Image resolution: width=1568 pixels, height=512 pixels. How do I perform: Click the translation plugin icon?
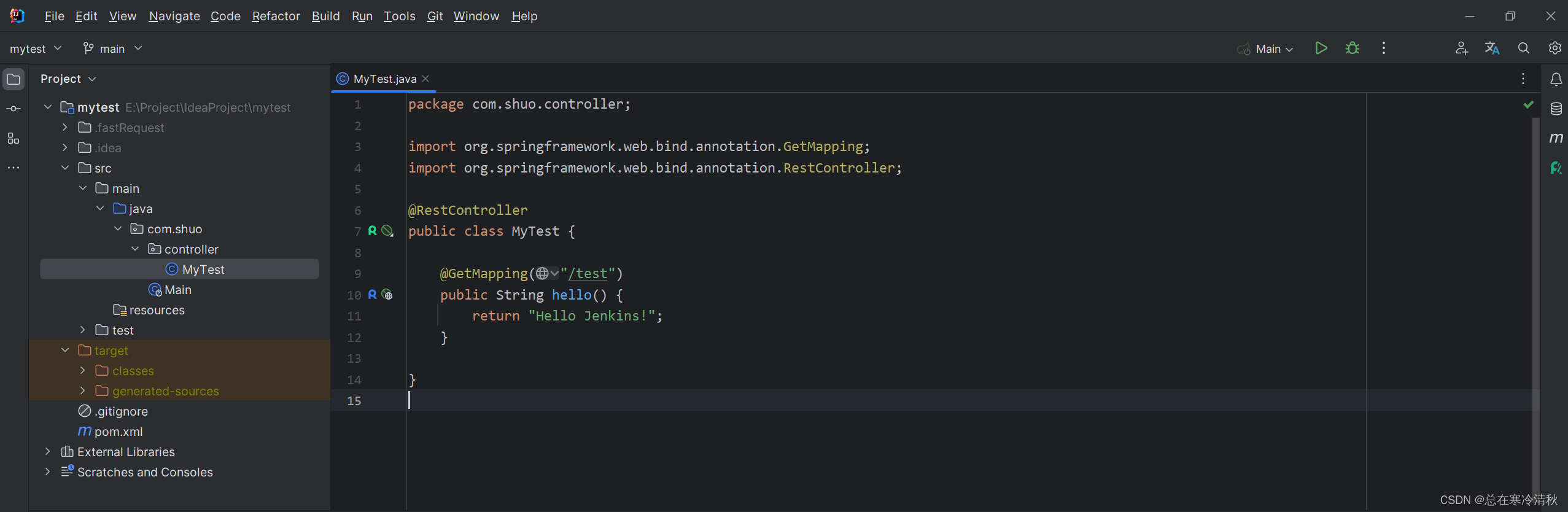click(x=1492, y=48)
